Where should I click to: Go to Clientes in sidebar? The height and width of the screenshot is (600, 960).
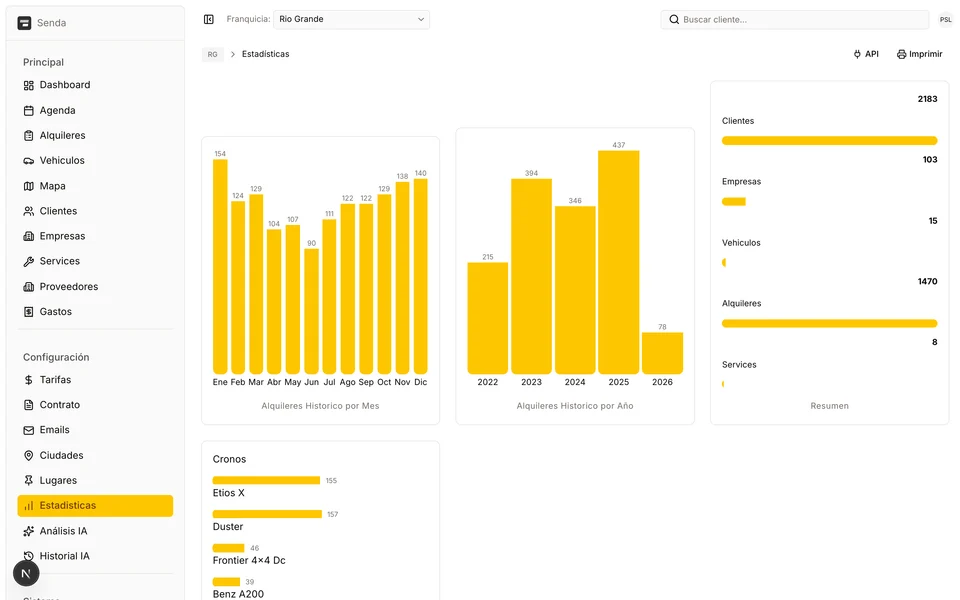tap(58, 211)
